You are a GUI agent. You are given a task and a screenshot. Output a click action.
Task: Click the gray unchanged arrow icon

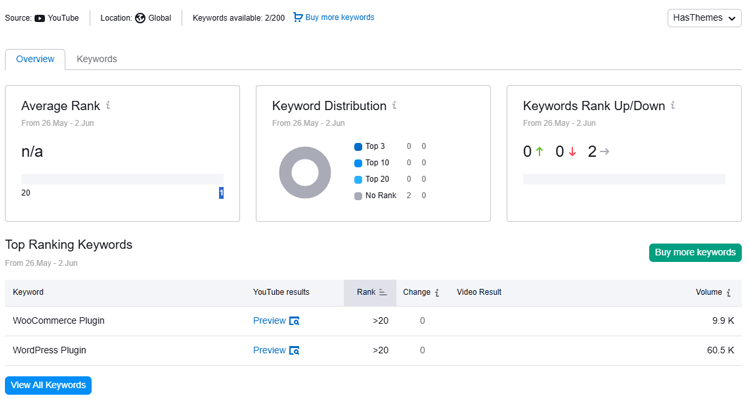pos(605,152)
